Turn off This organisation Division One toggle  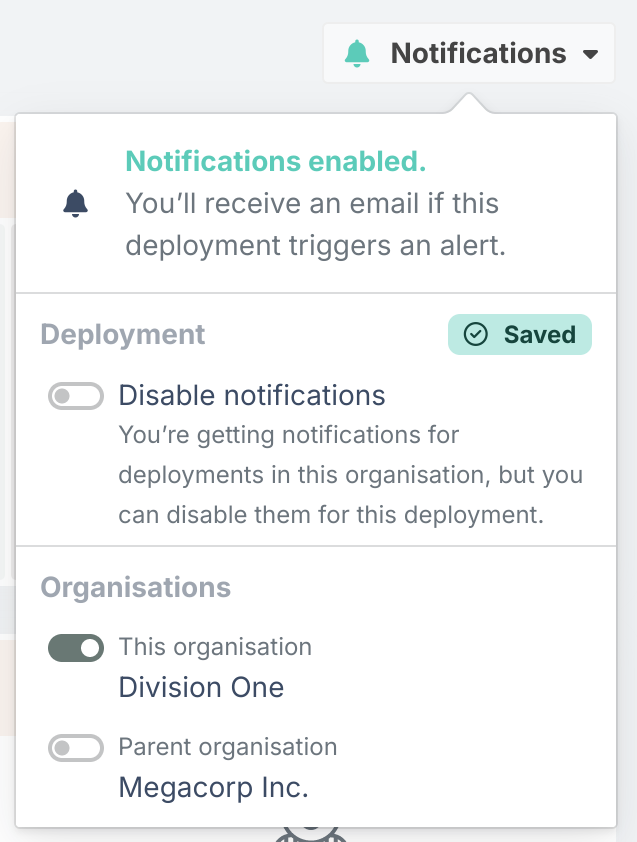(76, 648)
